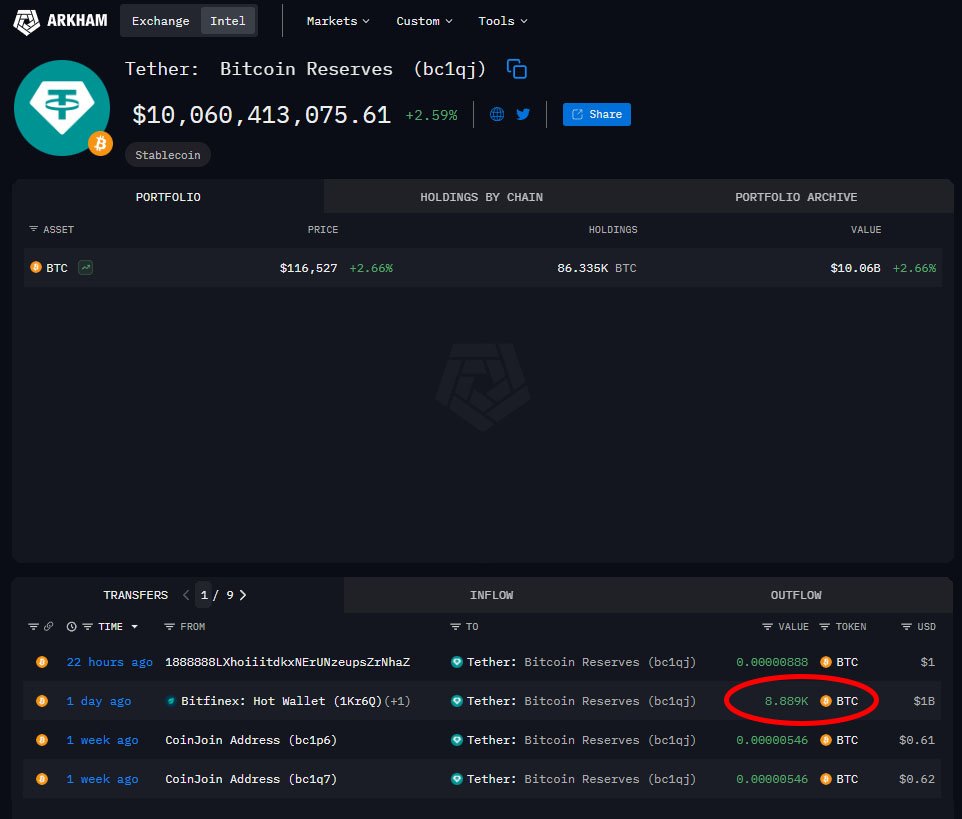Sort transfers by Time column header
The height and width of the screenshot is (819, 962).
click(110, 627)
